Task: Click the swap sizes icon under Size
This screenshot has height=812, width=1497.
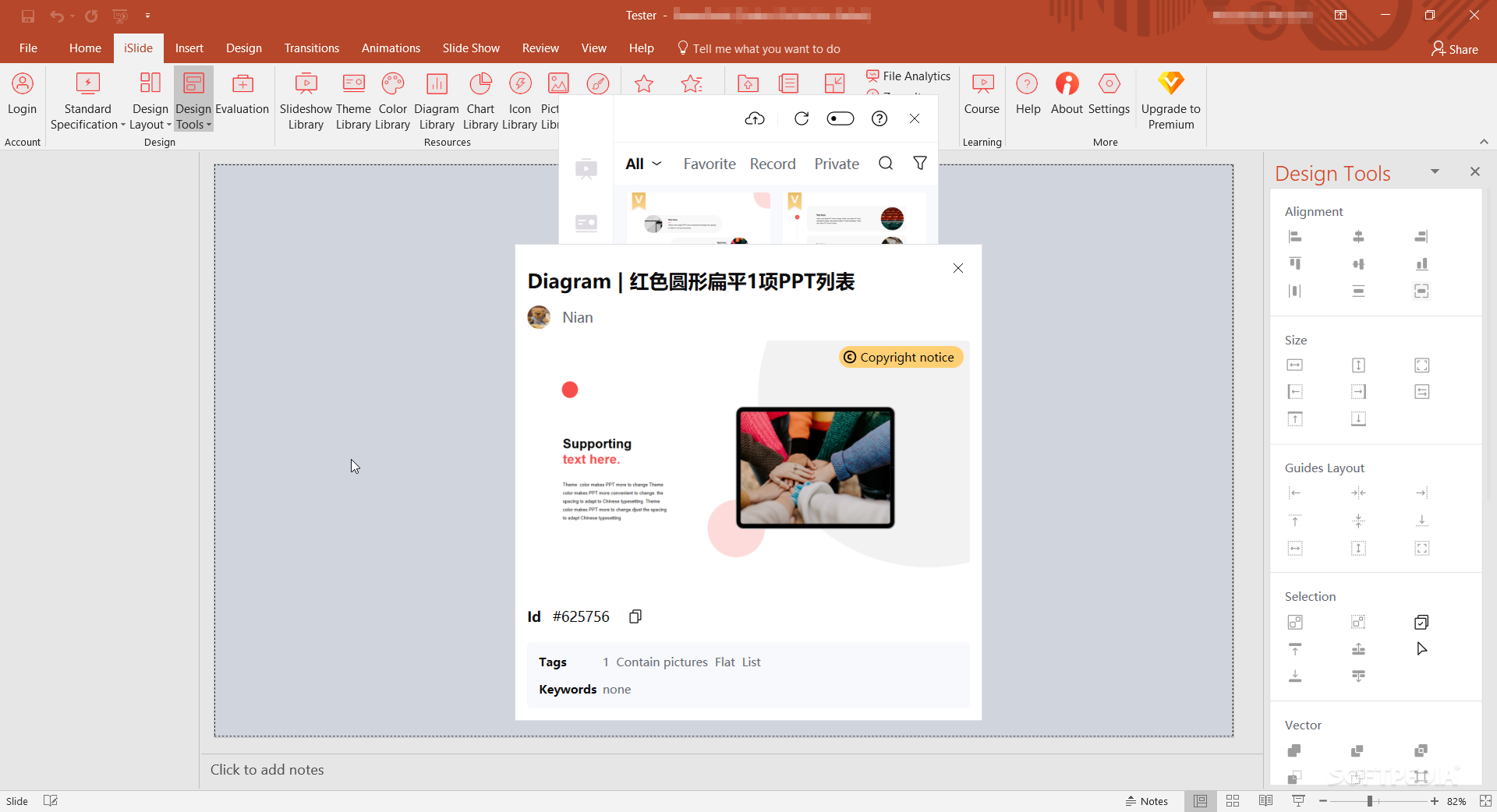Action: pyautogui.click(x=1421, y=391)
